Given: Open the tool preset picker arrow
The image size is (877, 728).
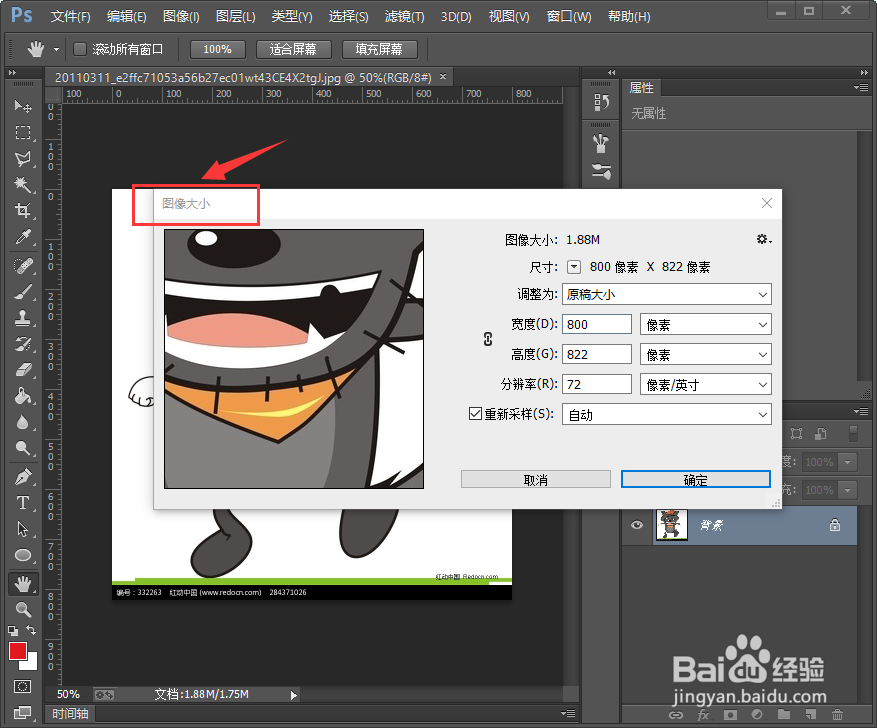Looking at the screenshot, I should pyautogui.click(x=56, y=49).
